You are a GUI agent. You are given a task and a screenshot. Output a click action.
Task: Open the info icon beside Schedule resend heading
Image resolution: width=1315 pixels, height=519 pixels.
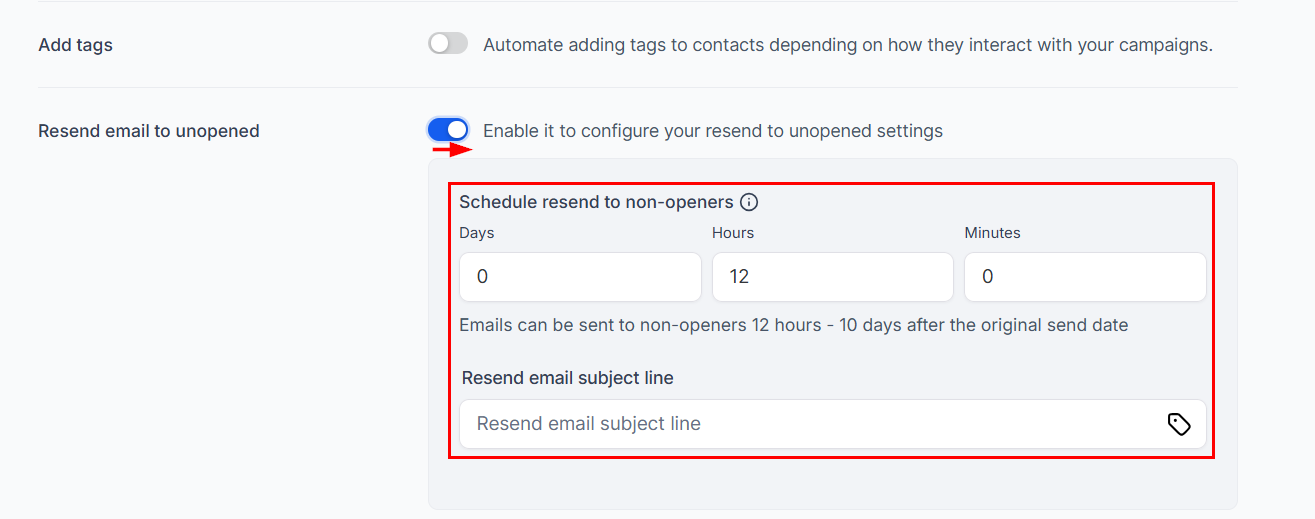tap(749, 202)
